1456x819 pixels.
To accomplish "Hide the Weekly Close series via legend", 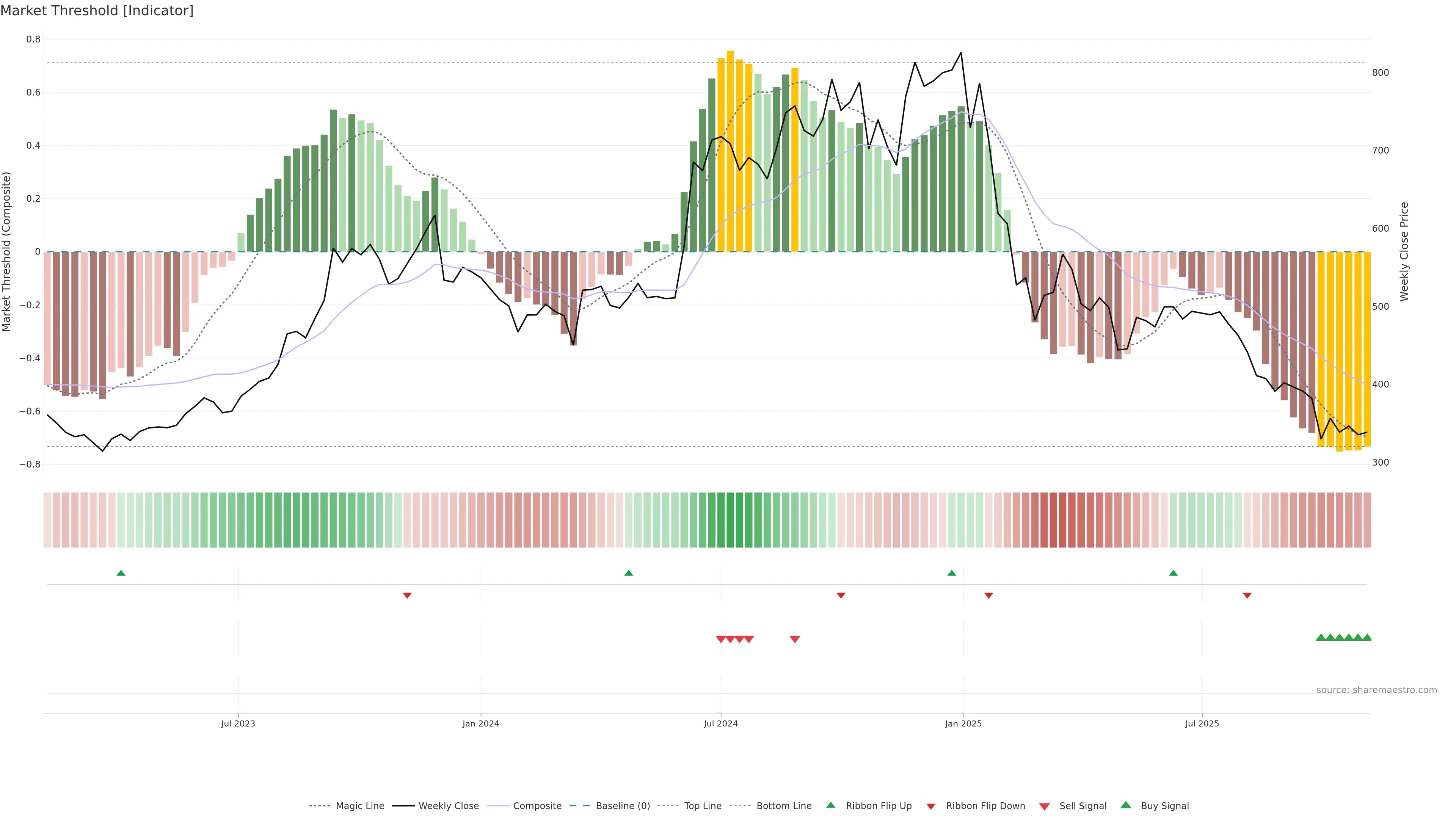I will pyautogui.click(x=448, y=806).
